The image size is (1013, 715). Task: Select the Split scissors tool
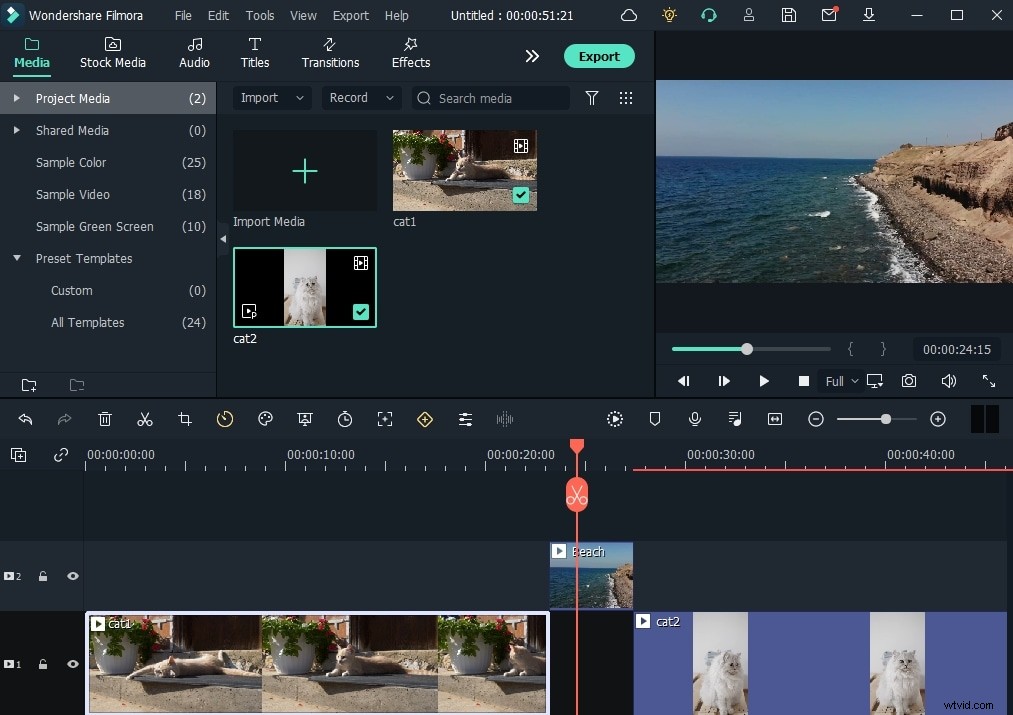click(x=145, y=419)
